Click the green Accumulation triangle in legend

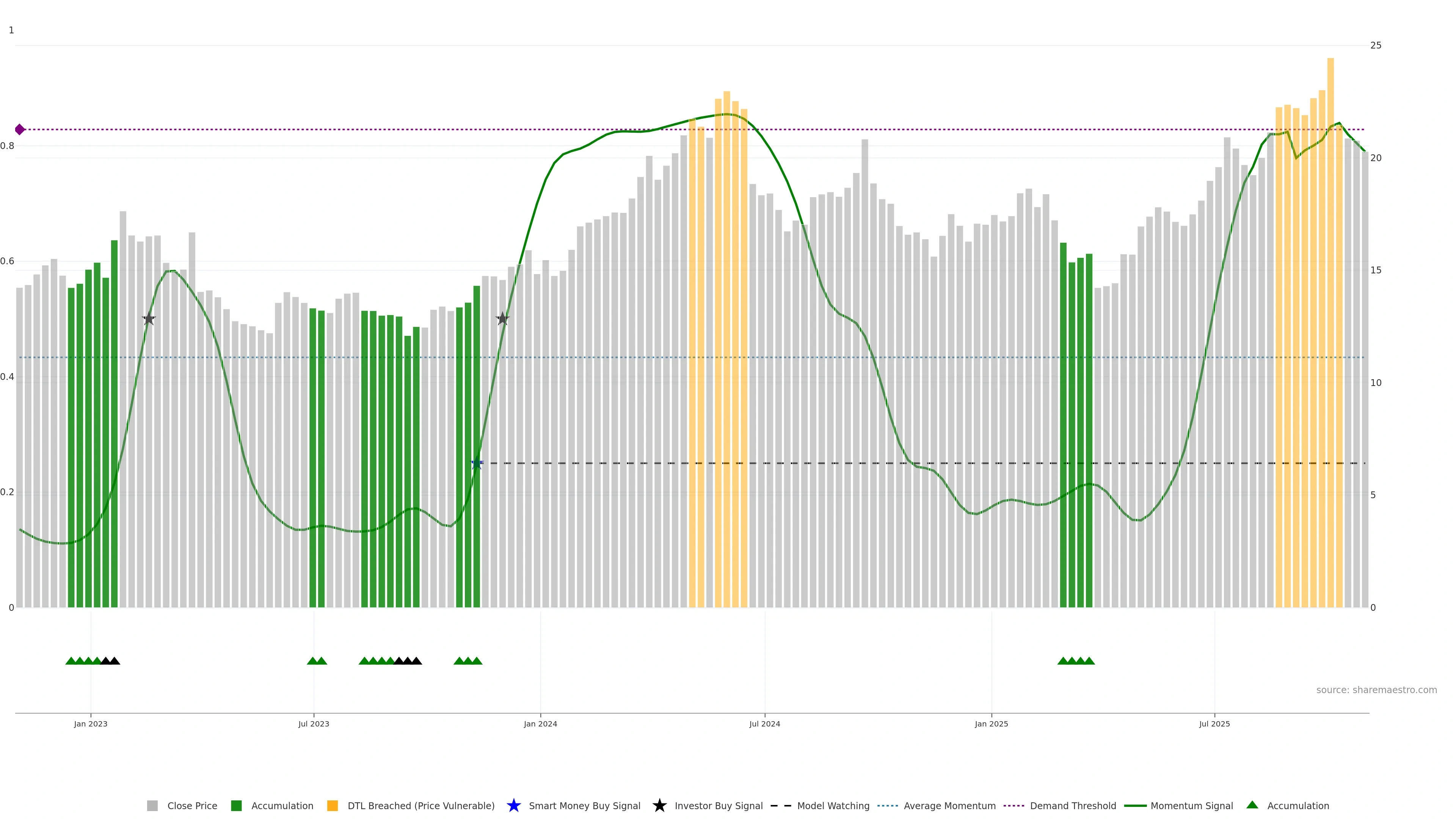(x=1252, y=805)
